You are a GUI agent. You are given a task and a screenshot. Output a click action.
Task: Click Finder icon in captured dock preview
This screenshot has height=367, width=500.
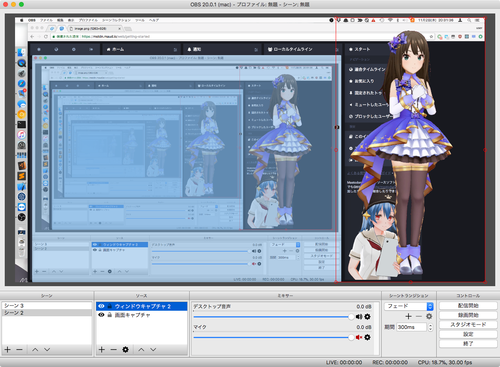[21, 52]
